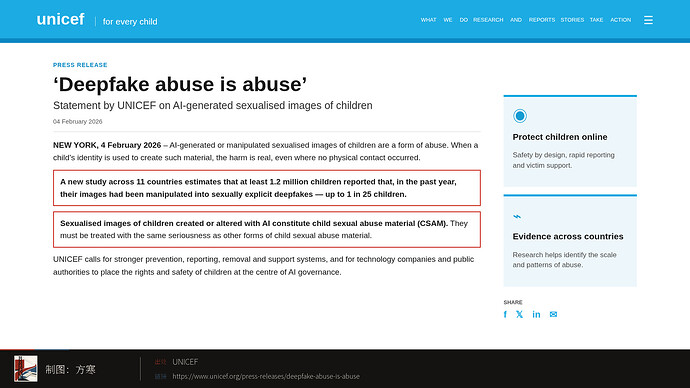Click the paragraph starting 'UNICEF calls for stronger prevention'
The width and height of the screenshot is (690, 388).
point(264,266)
